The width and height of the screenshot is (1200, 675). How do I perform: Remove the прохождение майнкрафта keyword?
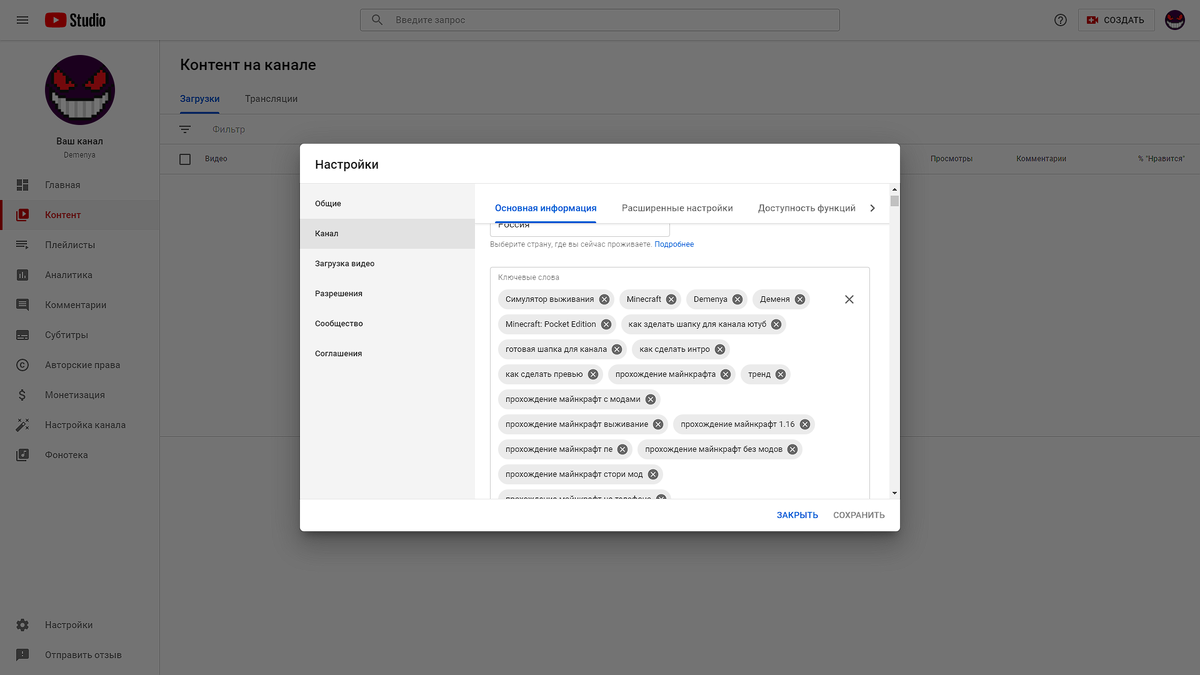pos(726,374)
